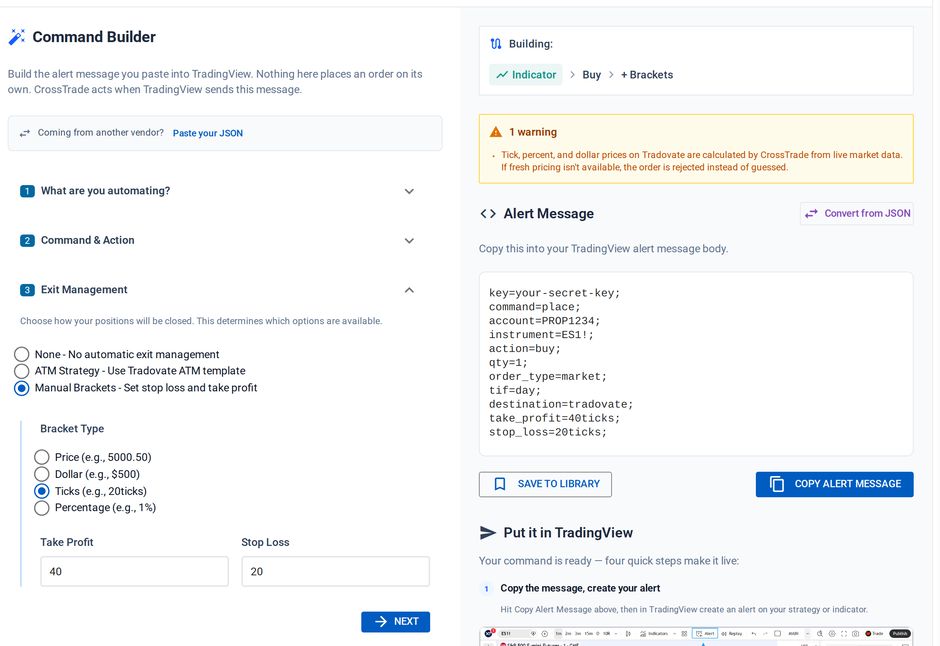This screenshot has height=646, width=940.
Task: Click the 'take_profit=40ticks;' line
Action: click(x=555, y=418)
